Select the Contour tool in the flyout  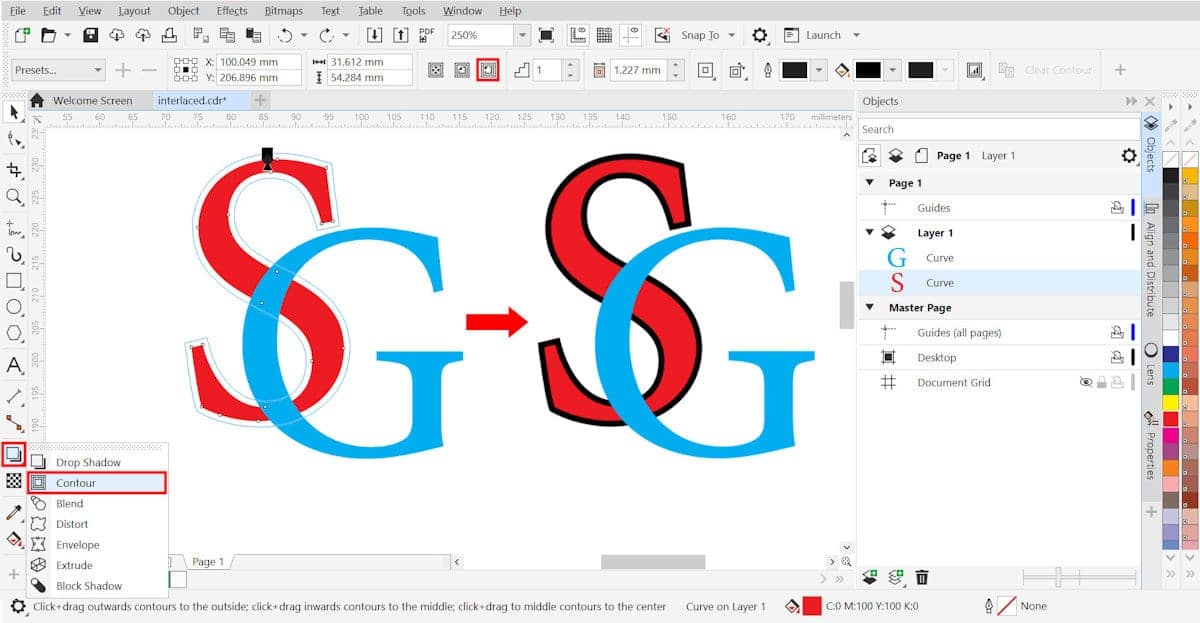(x=96, y=483)
